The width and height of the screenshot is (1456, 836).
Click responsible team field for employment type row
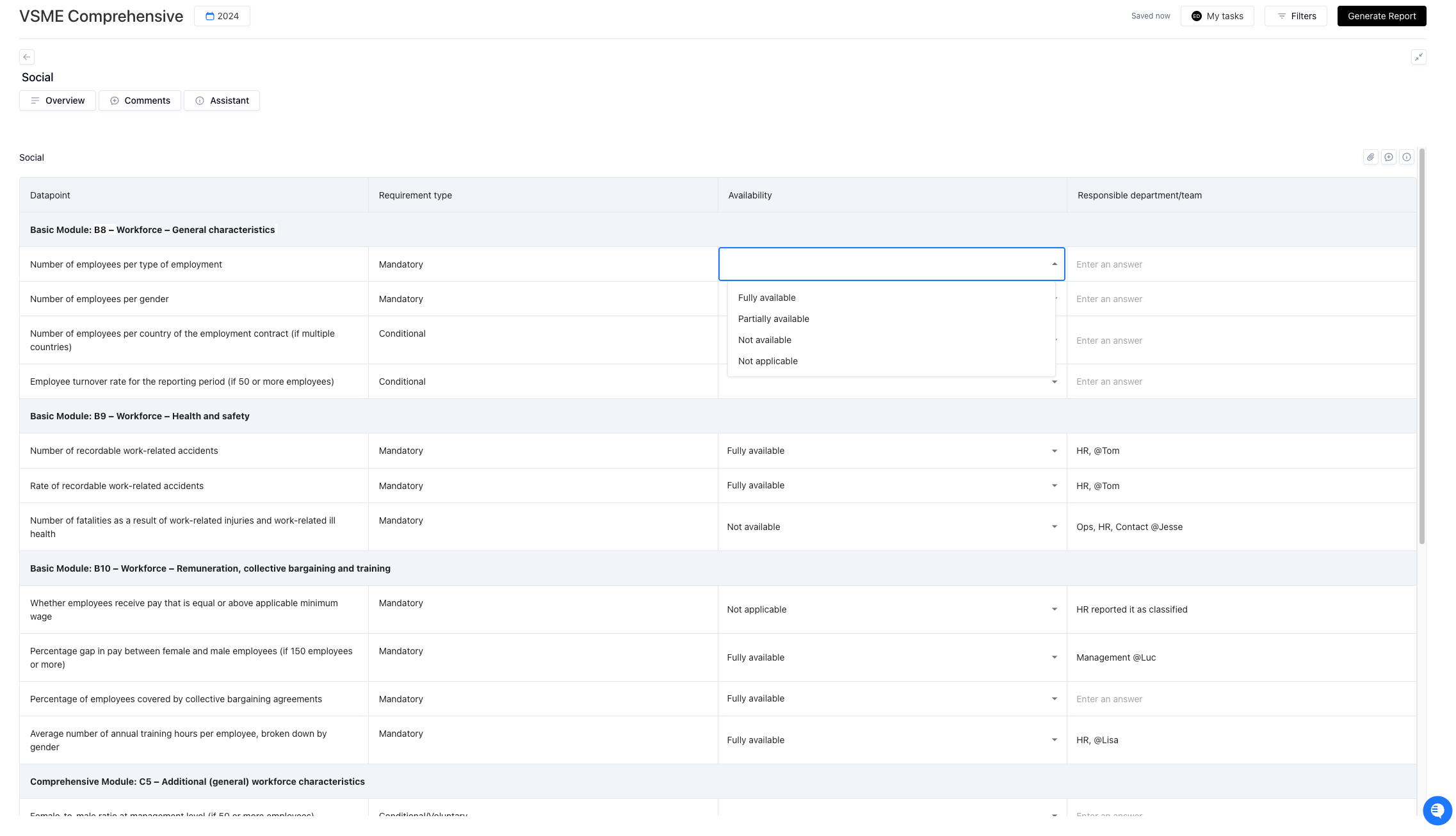[x=1242, y=264]
